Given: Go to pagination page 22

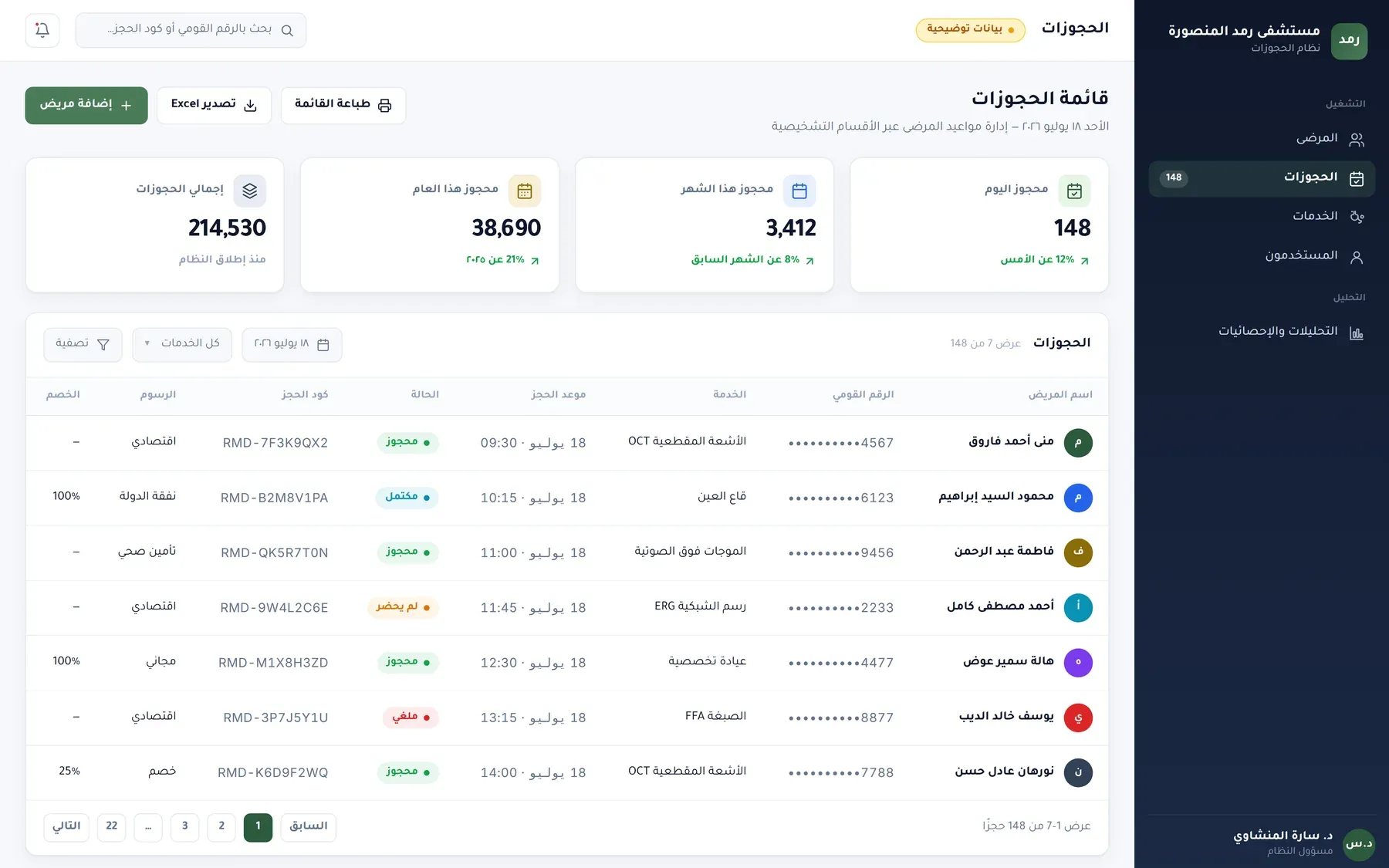Looking at the screenshot, I should [112, 826].
